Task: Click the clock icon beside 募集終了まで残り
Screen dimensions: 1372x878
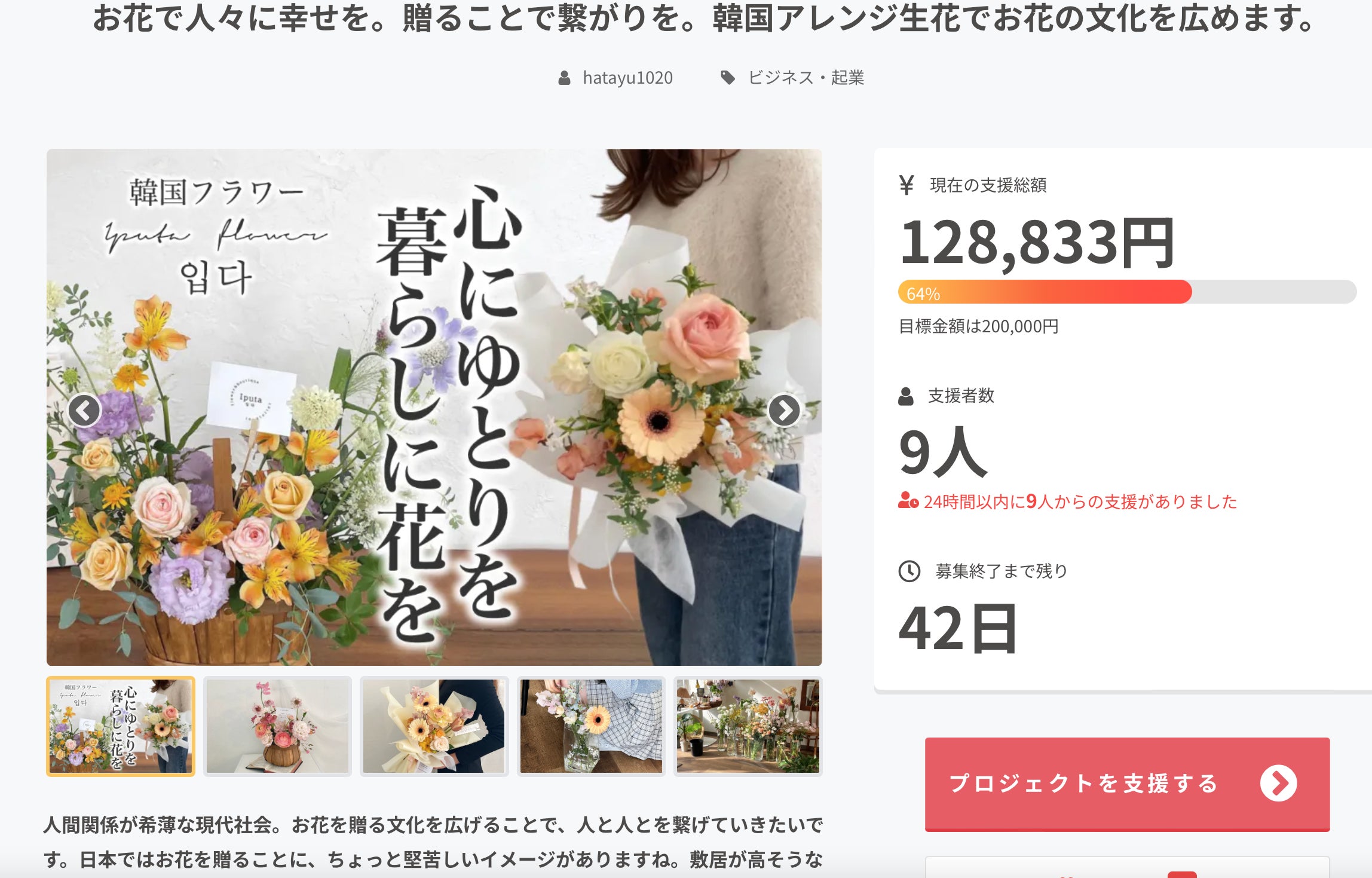Action: pyautogui.click(x=909, y=571)
